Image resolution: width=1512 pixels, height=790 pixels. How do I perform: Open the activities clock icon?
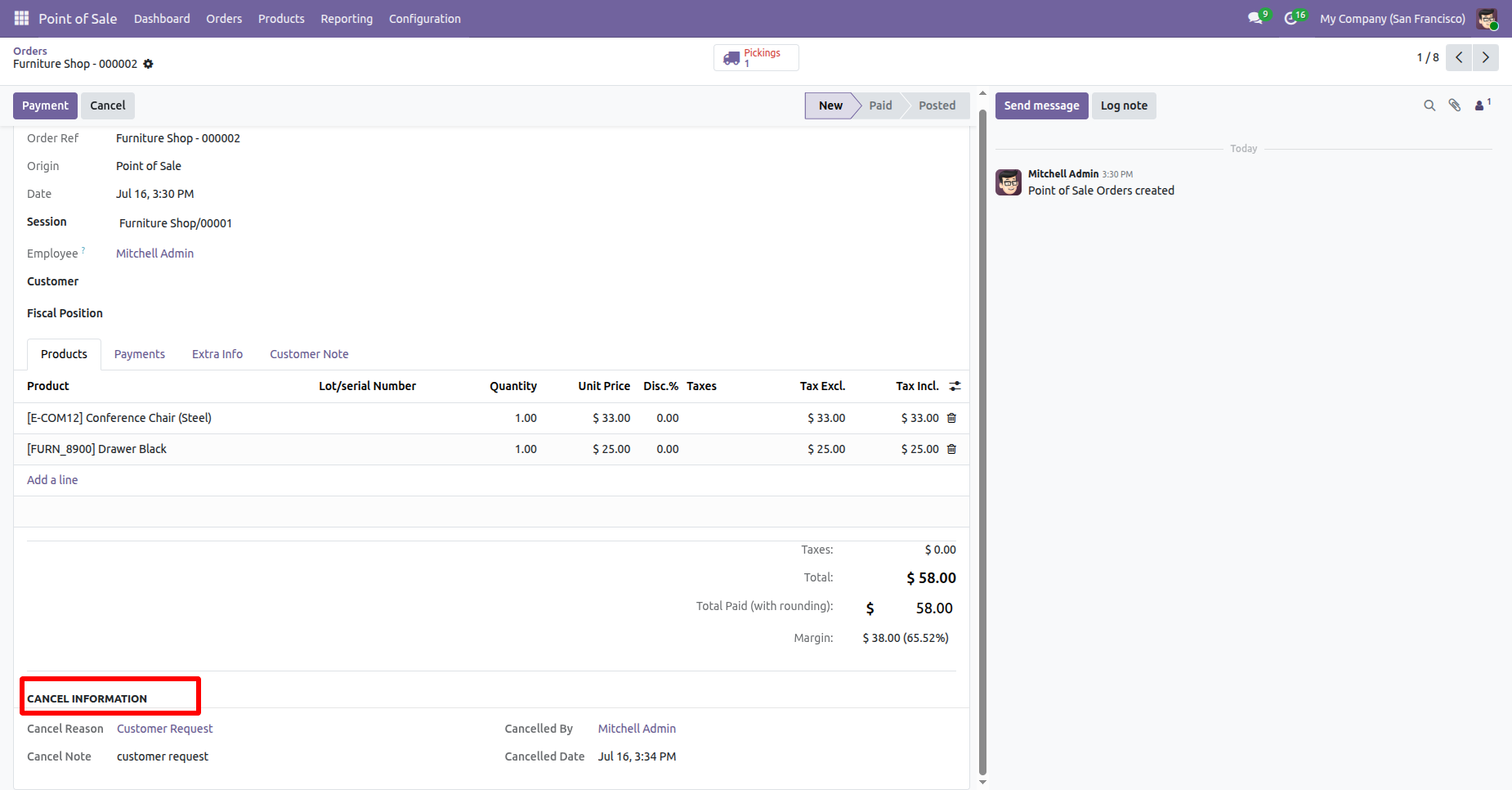click(x=1291, y=18)
